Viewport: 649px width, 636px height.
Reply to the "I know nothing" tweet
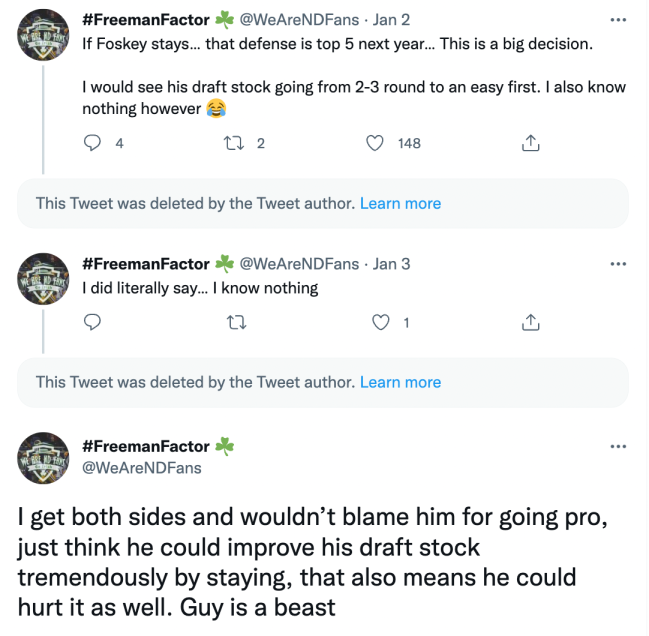[x=93, y=322]
